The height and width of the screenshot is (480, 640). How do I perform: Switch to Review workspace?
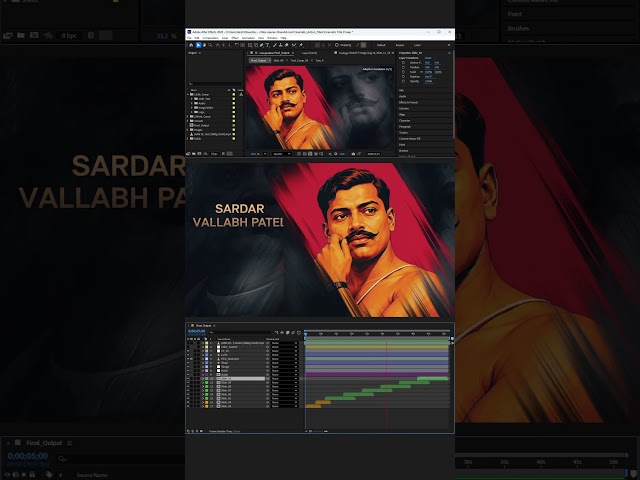pyautogui.click(x=400, y=45)
